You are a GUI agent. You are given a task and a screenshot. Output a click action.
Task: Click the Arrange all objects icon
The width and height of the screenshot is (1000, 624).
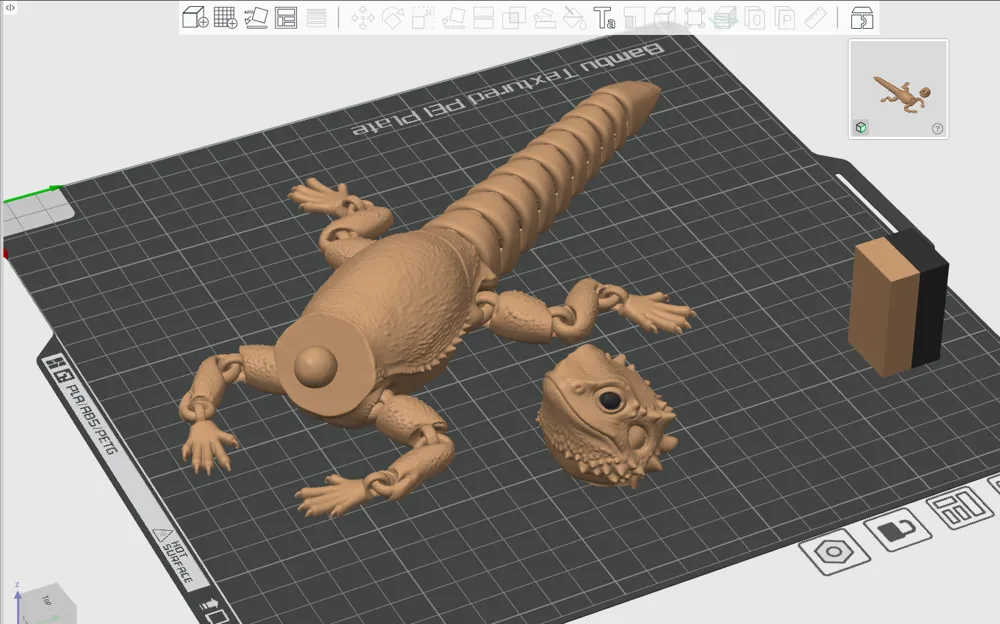[286, 18]
